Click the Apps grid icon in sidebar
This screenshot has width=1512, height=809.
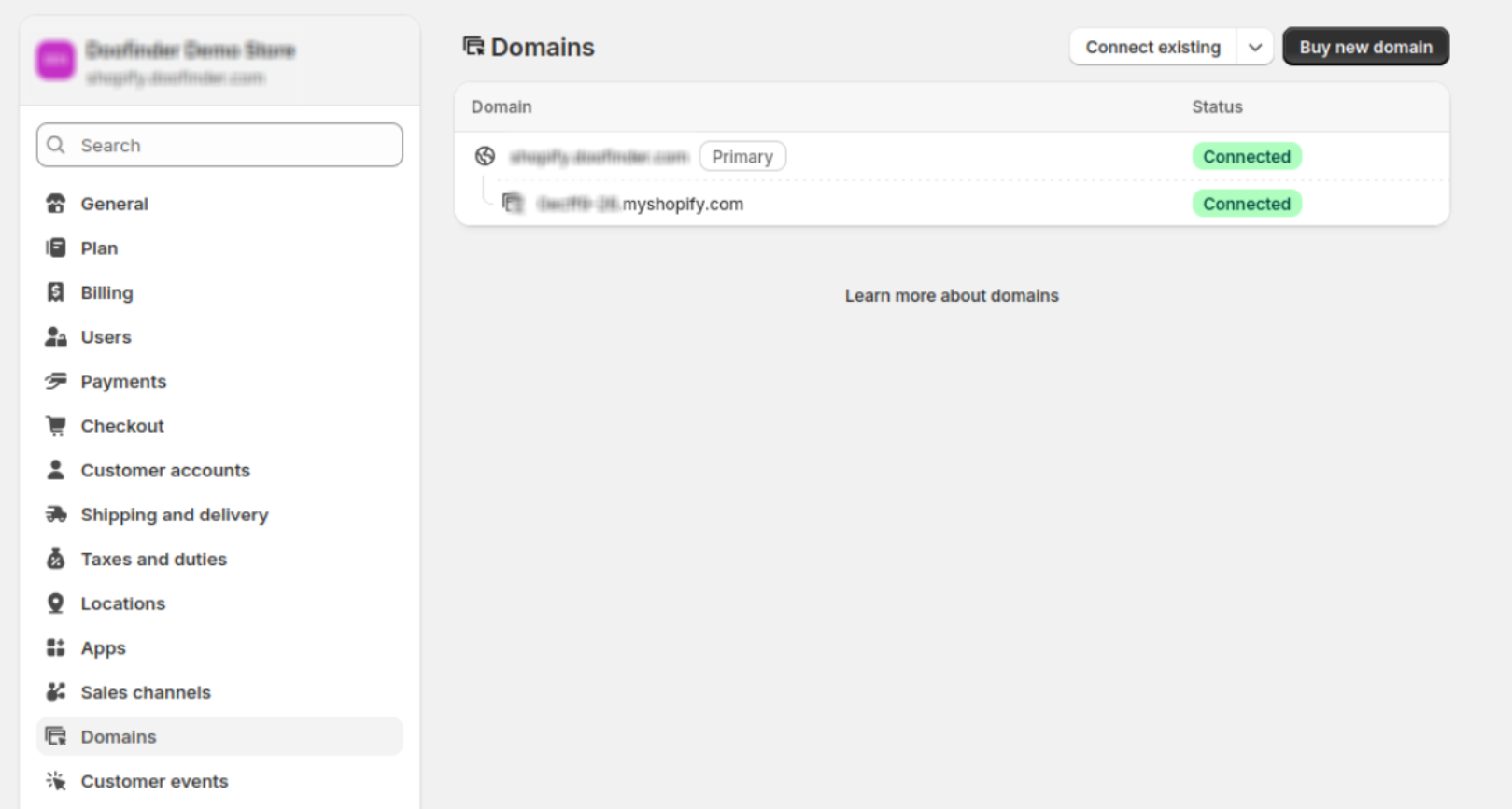pyautogui.click(x=55, y=647)
